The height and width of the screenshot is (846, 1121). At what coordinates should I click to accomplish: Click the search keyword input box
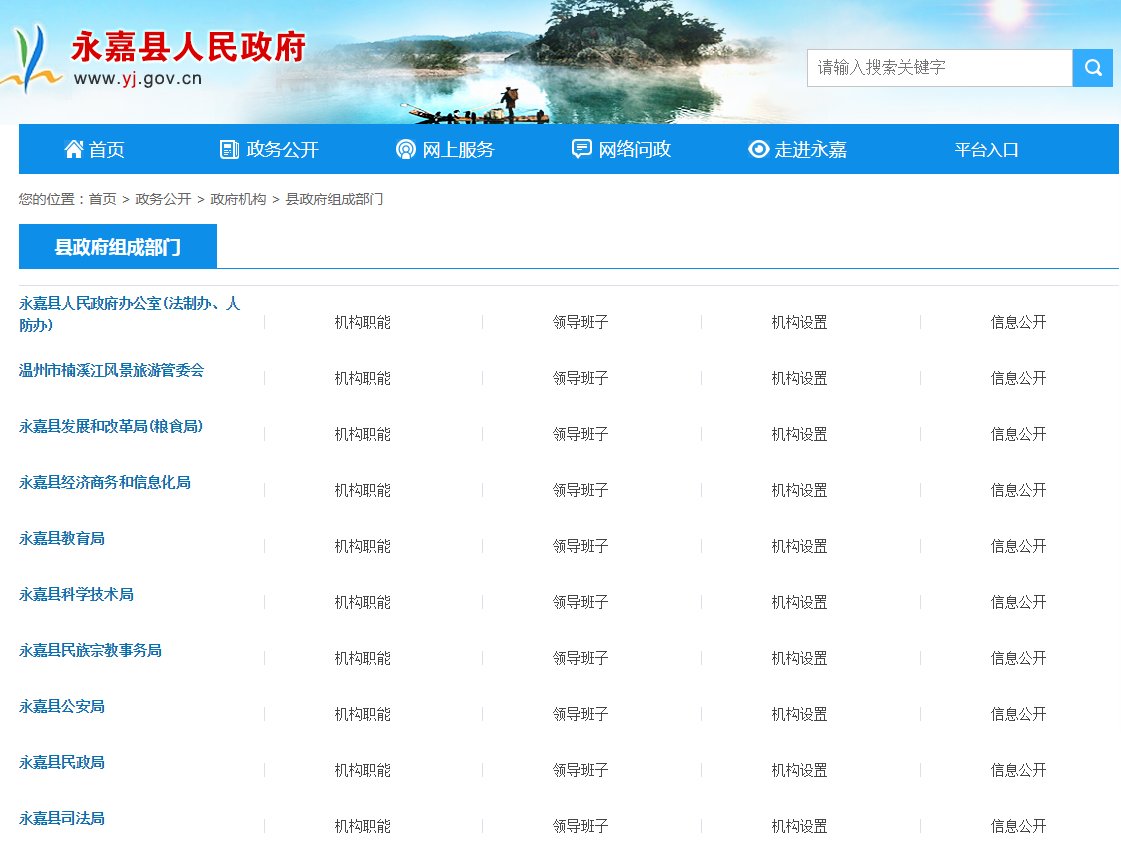938,67
